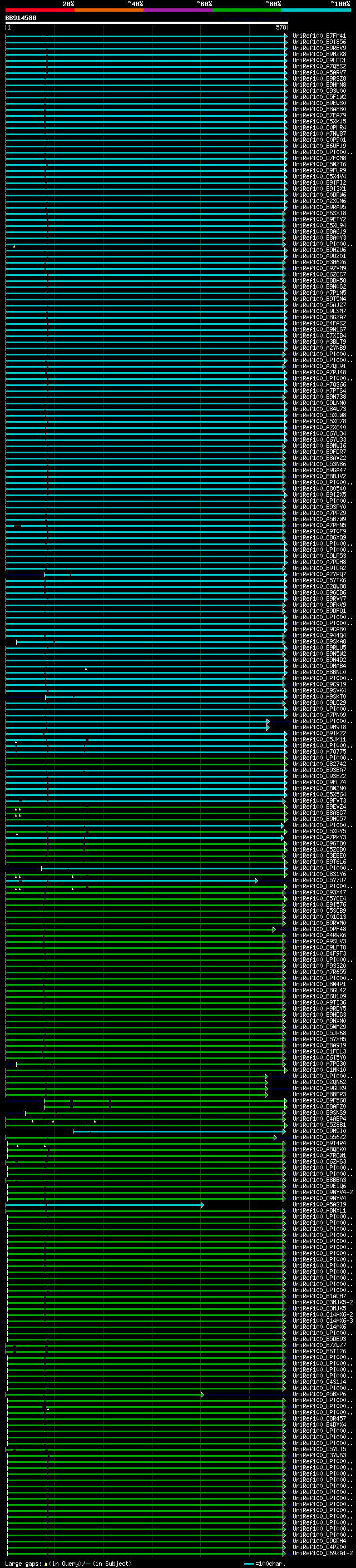Click hit name UniRef100_A9SKT0

click(319, 696)
